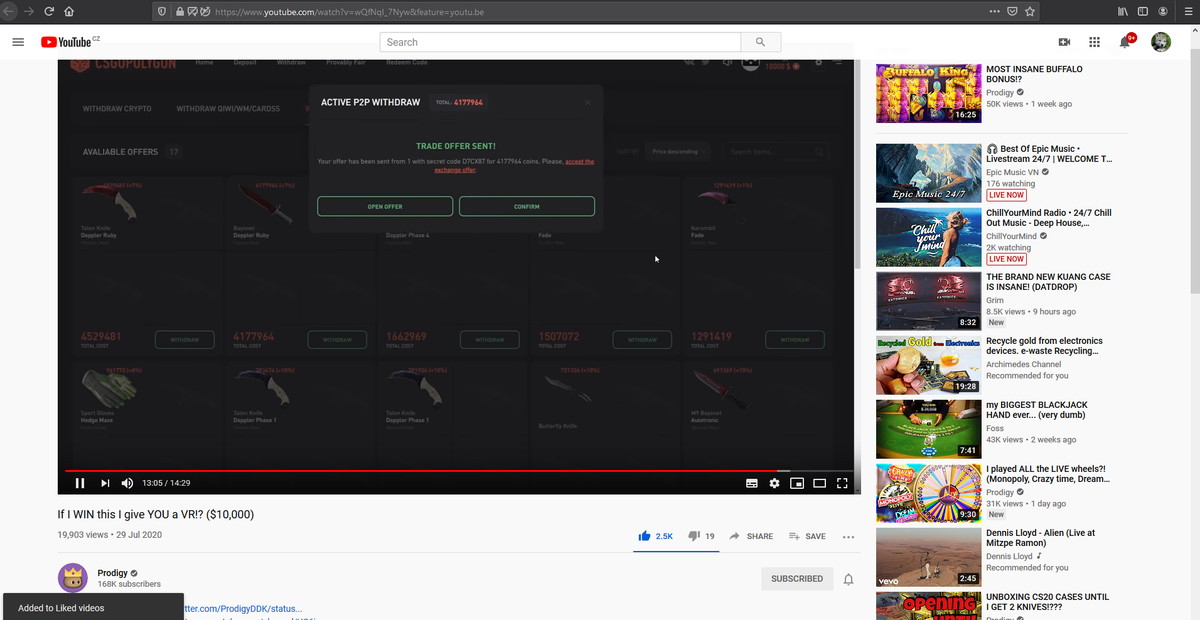Reload the page
The height and width of the screenshot is (620, 1200).
(x=48, y=11)
